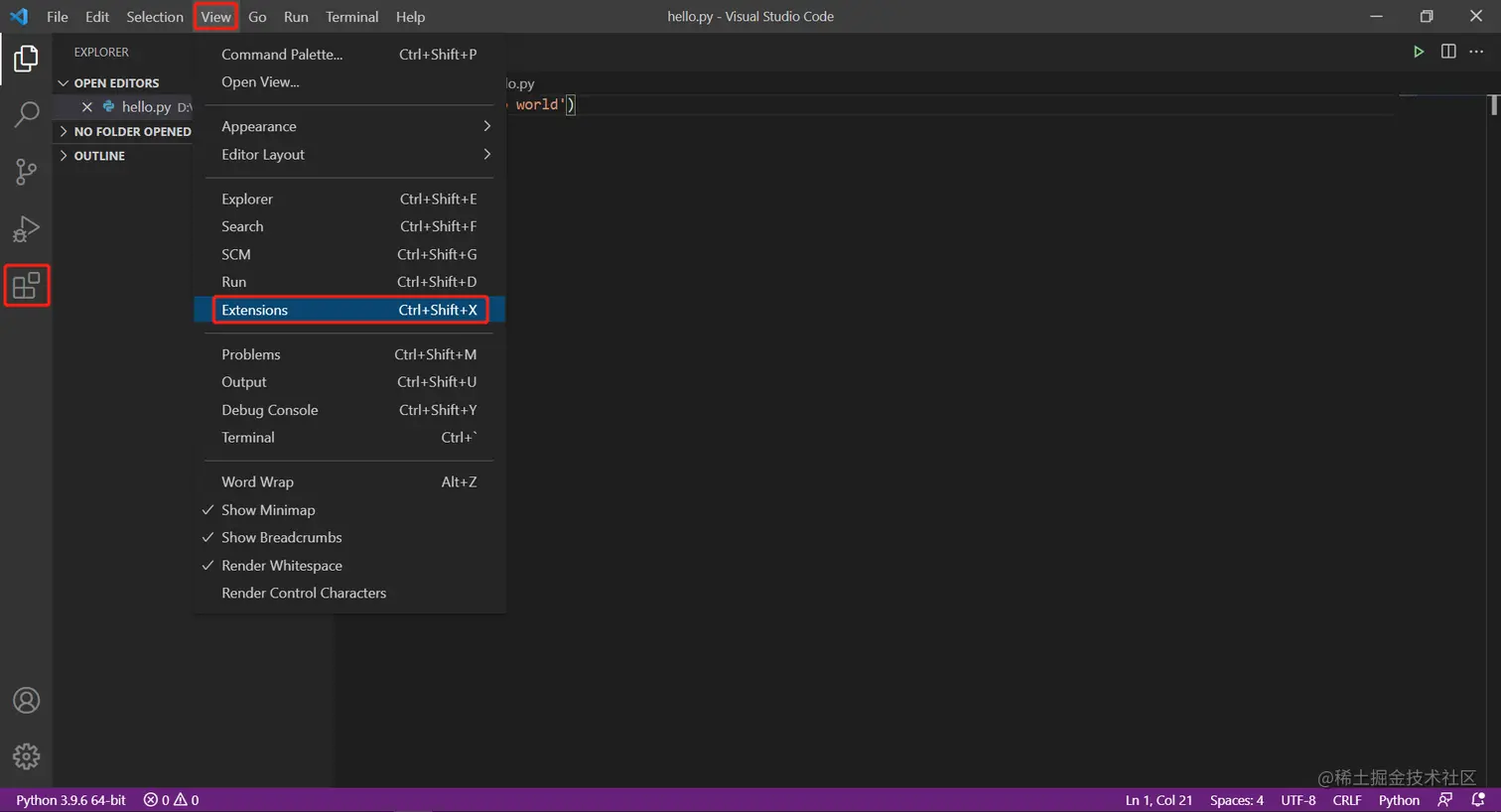The width and height of the screenshot is (1501, 812).
Task: Click Ln 1, Col 21 indicator
Action: click(x=1159, y=800)
